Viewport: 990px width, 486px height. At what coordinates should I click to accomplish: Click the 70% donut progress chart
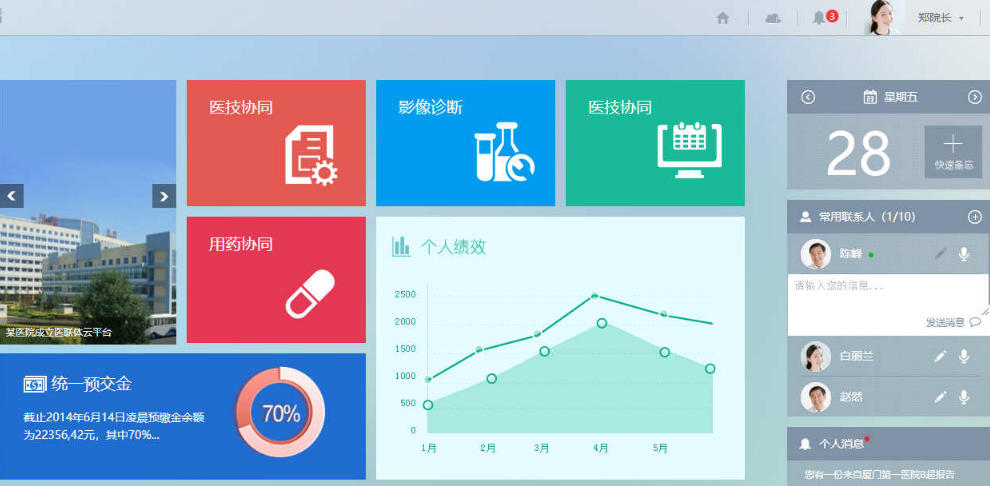click(280, 412)
